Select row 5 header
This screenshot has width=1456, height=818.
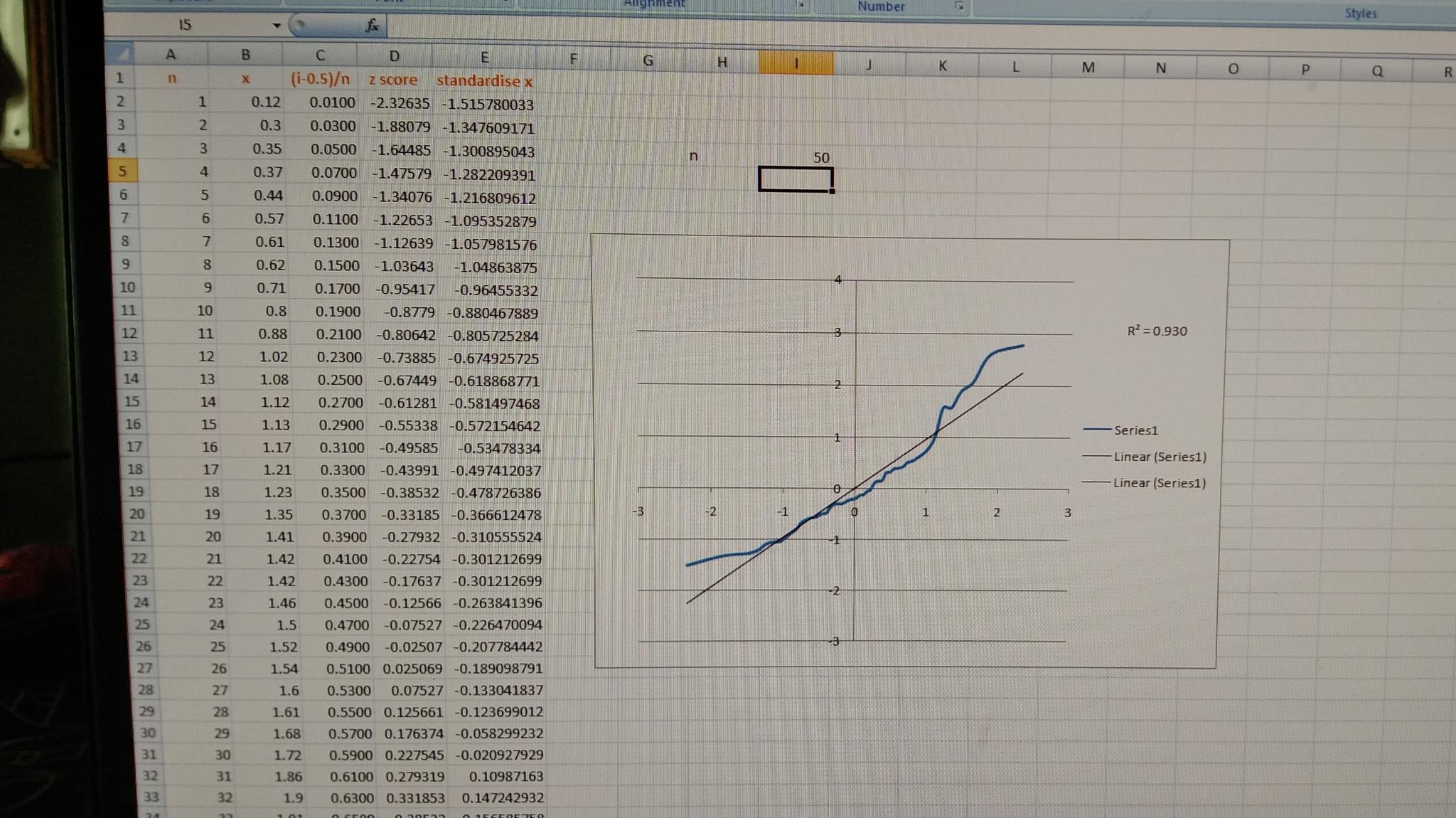(122, 171)
